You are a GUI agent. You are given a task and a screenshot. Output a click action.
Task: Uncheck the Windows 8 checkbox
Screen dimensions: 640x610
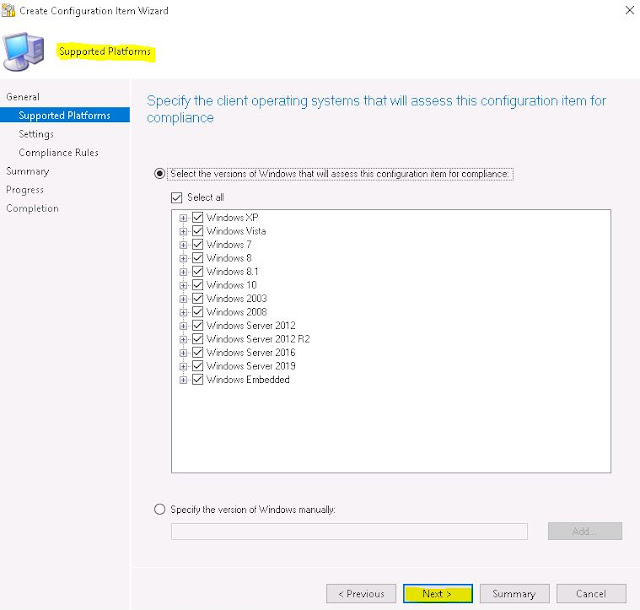[x=198, y=258]
